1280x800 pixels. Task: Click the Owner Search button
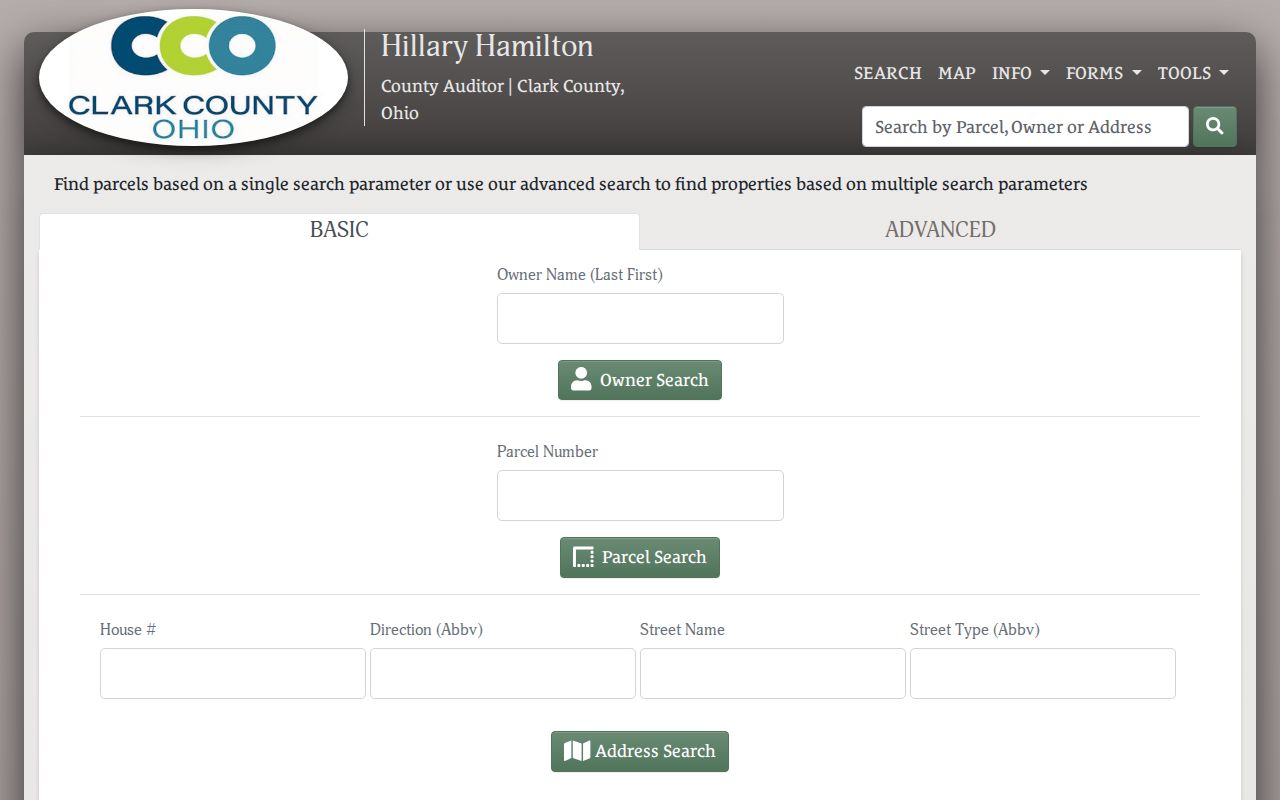(640, 380)
